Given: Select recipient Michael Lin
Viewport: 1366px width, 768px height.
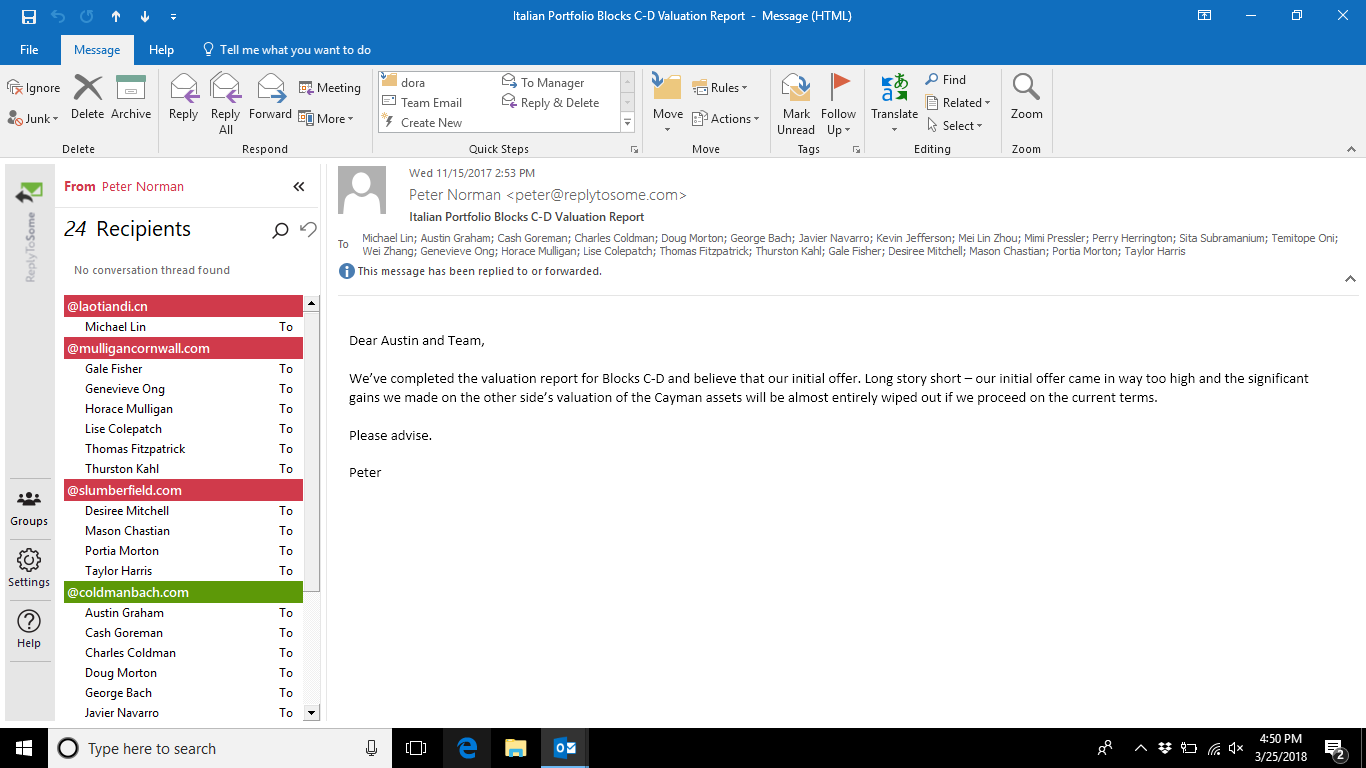Looking at the screenshot, I should [x=115, y=327].
